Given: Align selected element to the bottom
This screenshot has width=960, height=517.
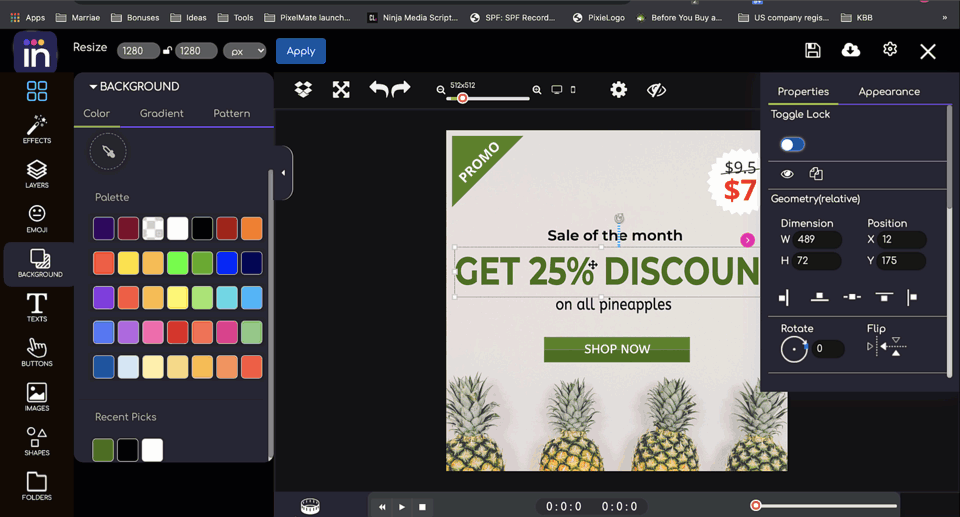Looking at the screenshot, I should (x=819, y=297).
